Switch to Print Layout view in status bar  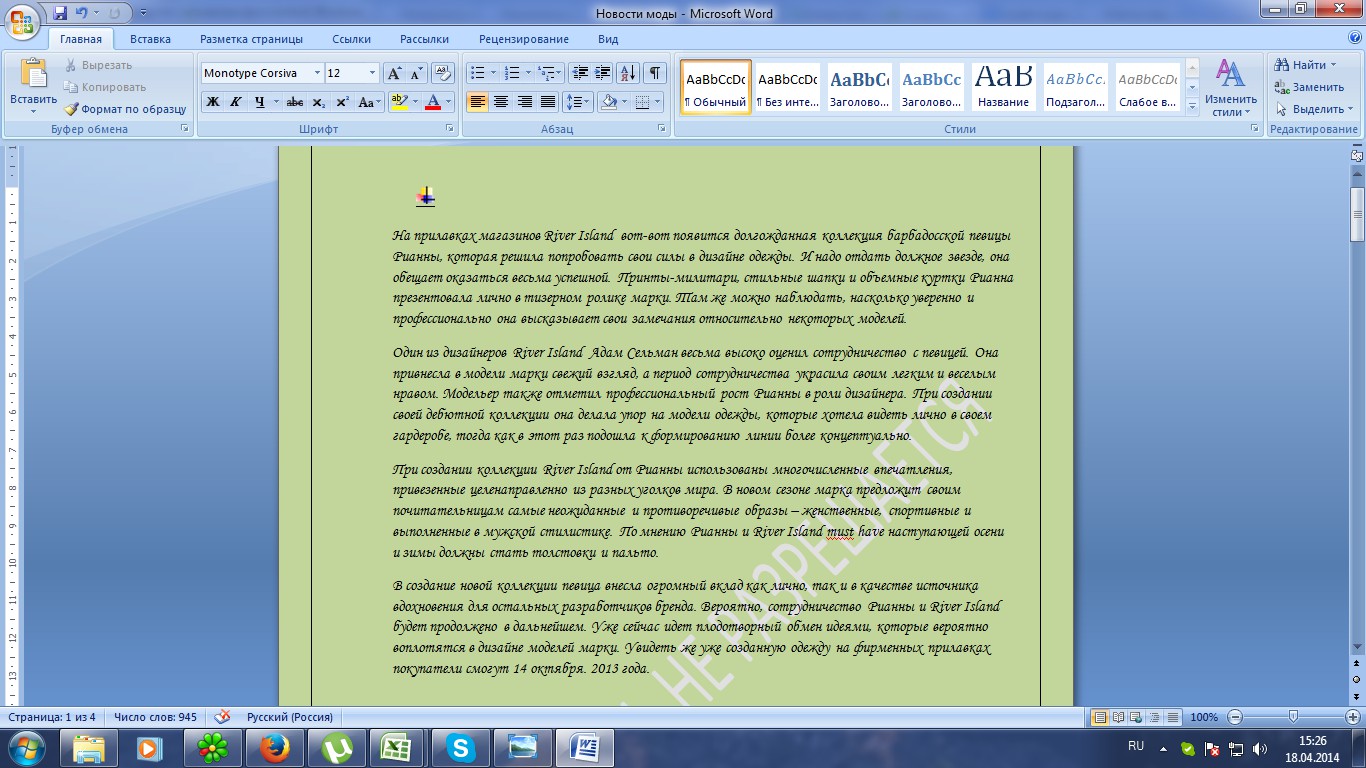(x=1101, y=717)
